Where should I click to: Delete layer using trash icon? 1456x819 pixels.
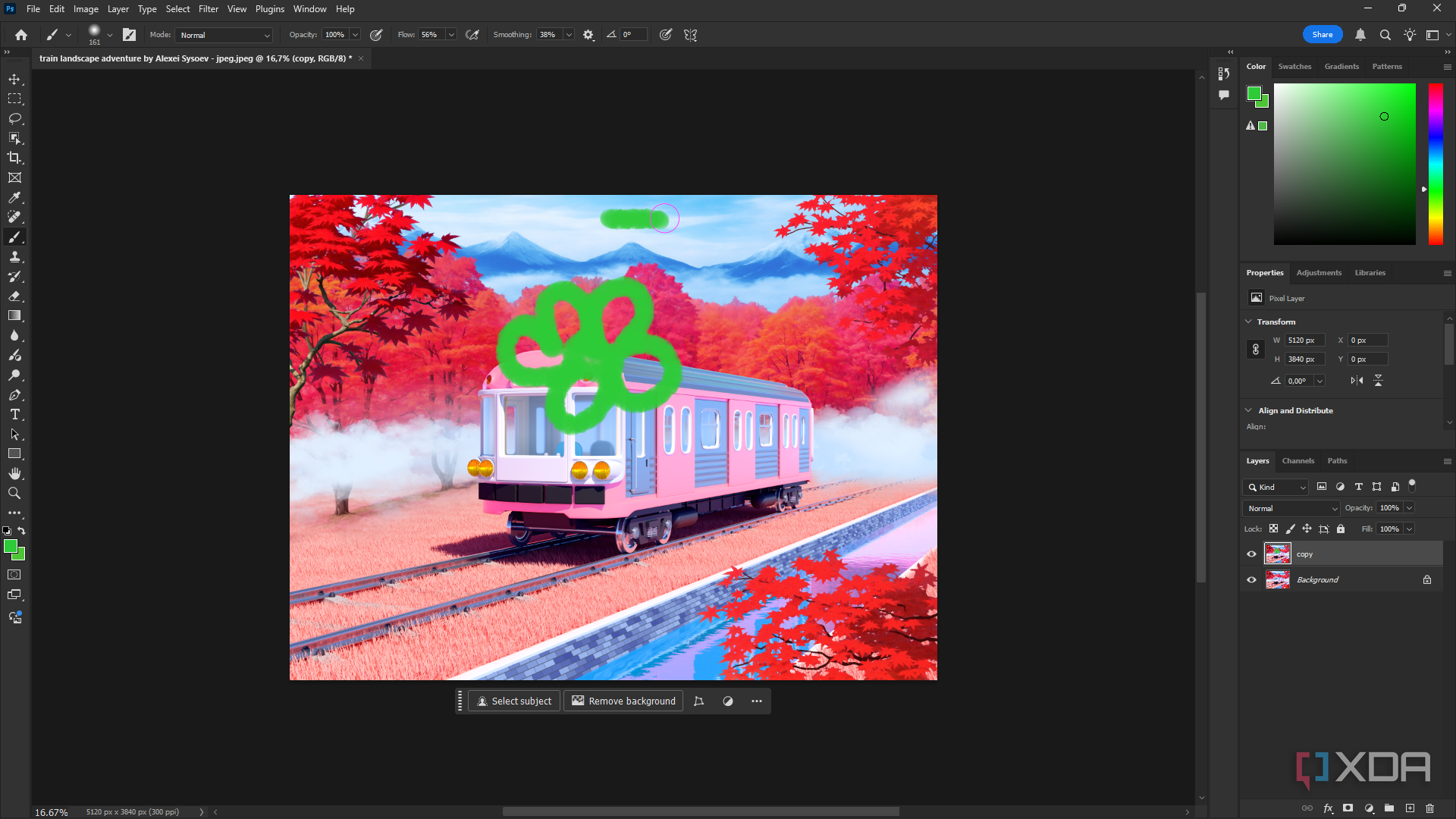coord(1430,808)
